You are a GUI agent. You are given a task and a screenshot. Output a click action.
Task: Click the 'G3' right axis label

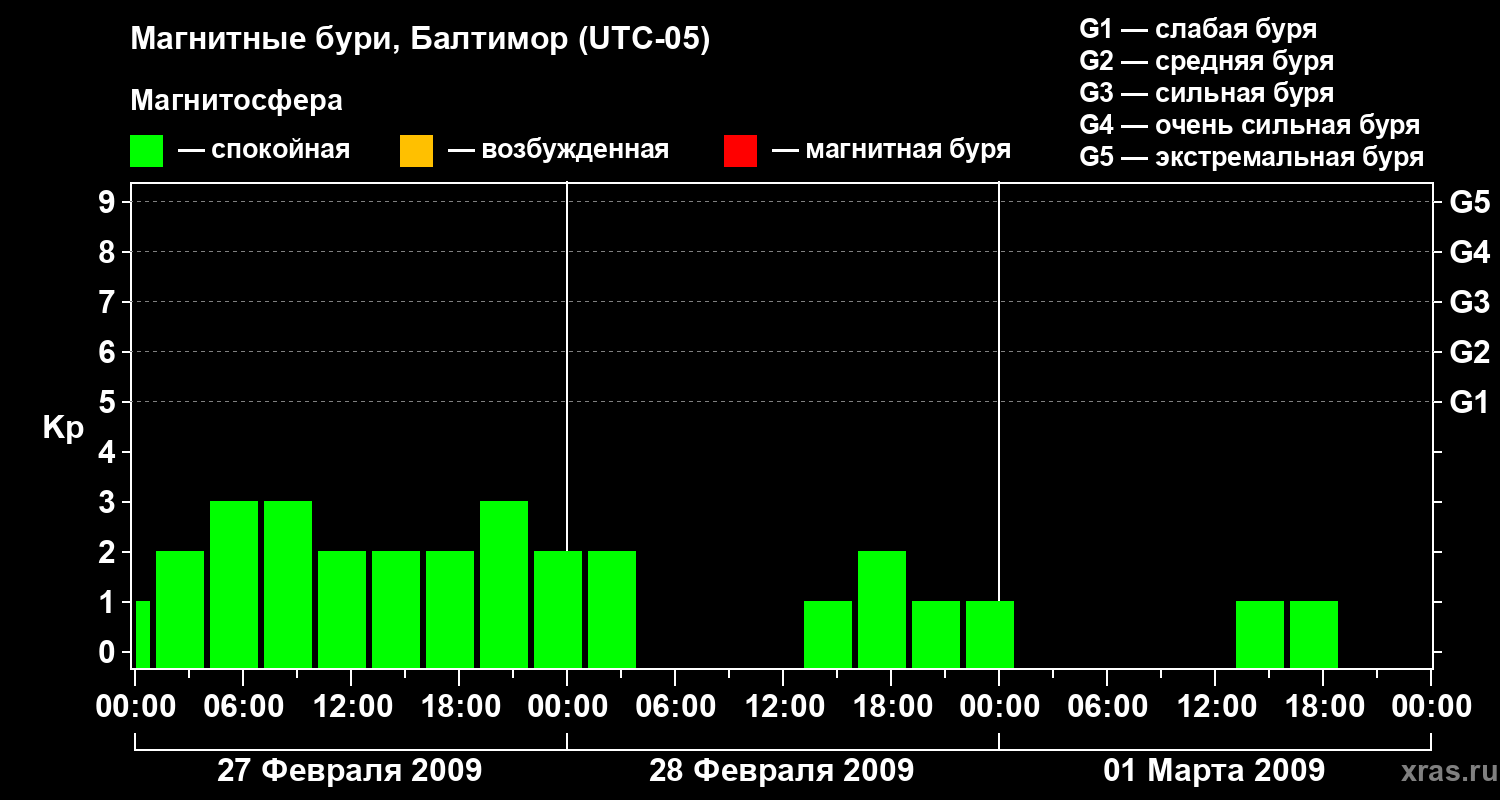click(1469, 302)
